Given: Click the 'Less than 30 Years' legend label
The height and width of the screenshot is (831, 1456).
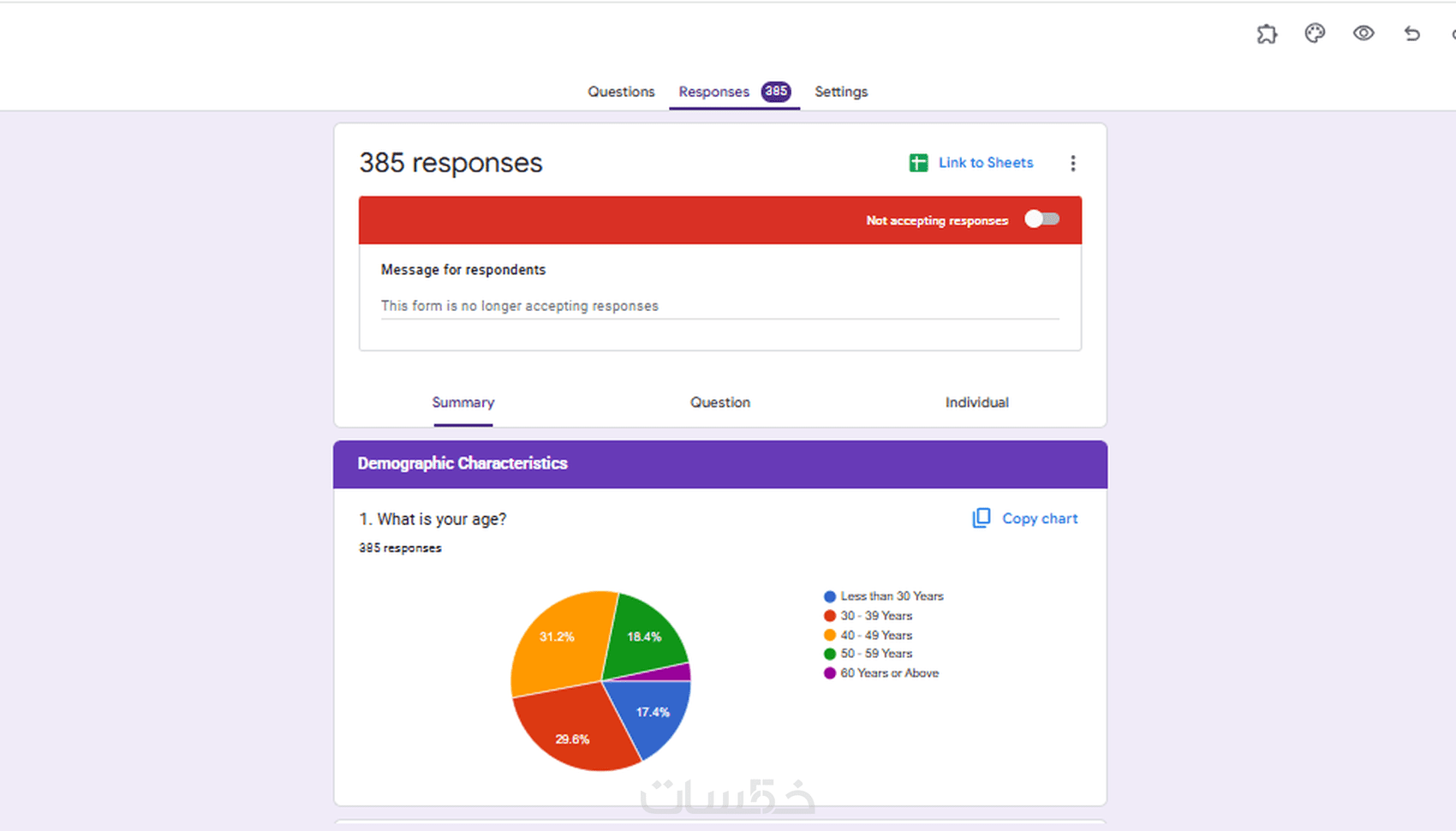Looking at the screenshot, I should [x=892, y=596].
